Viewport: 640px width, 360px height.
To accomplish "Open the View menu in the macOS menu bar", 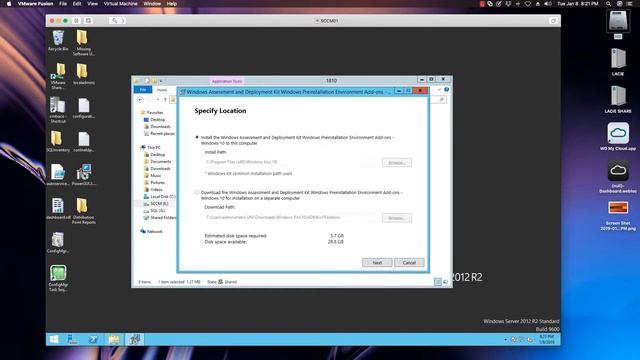I will [x=92, y=4].
